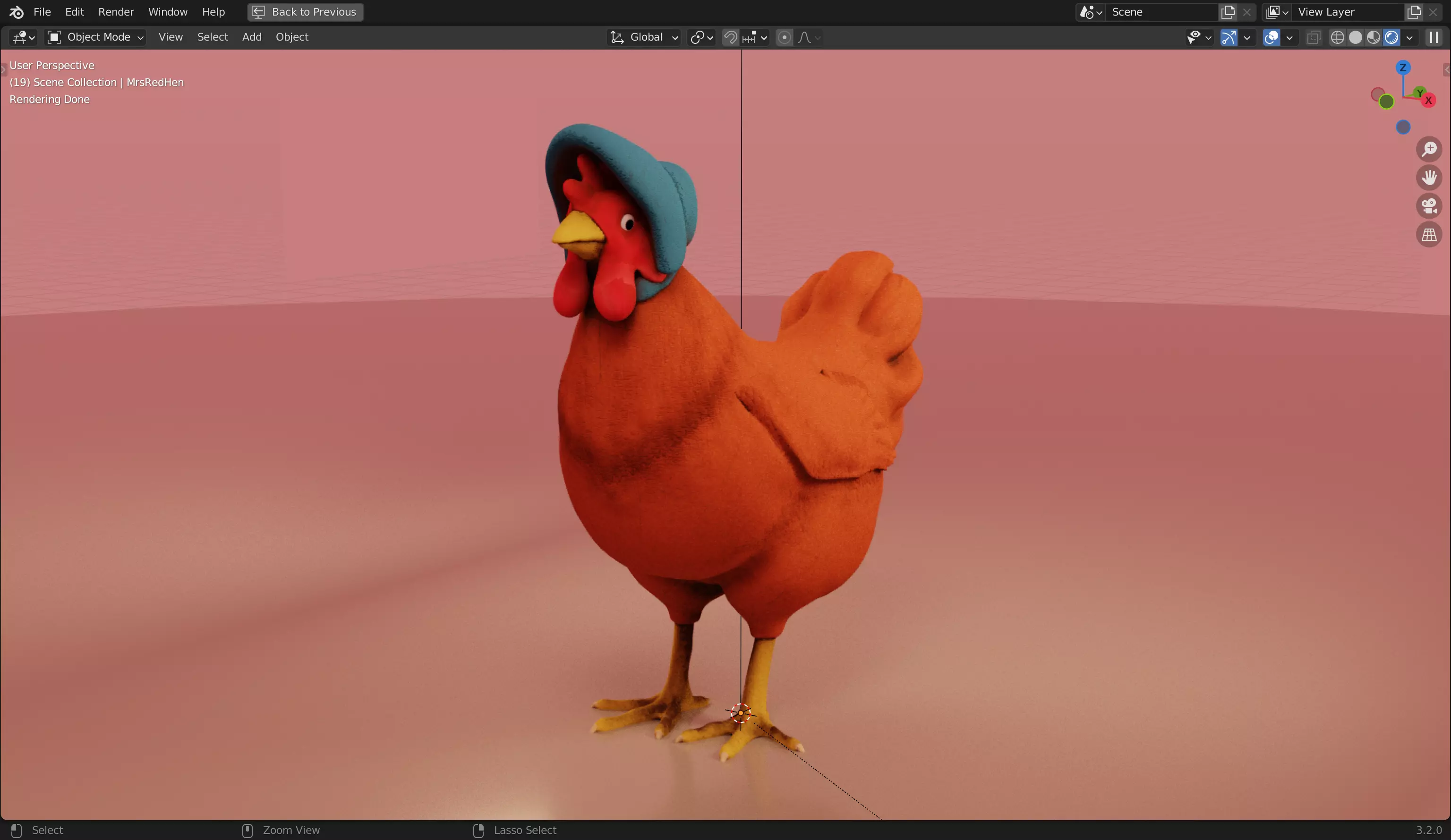The height and width of the screenshot is (840, 1451).
Task: Click the Blender version 3.2.0 text
Action: (1428, 830)
